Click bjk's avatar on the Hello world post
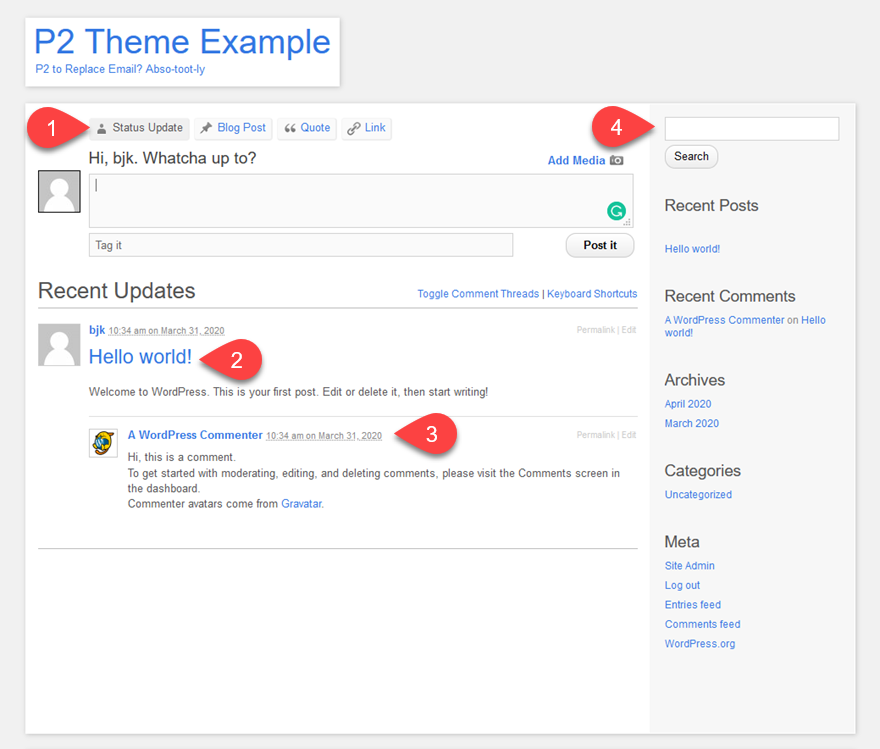Screen dimensions: 880x749 pyautogui.click(x=59, y=344)
